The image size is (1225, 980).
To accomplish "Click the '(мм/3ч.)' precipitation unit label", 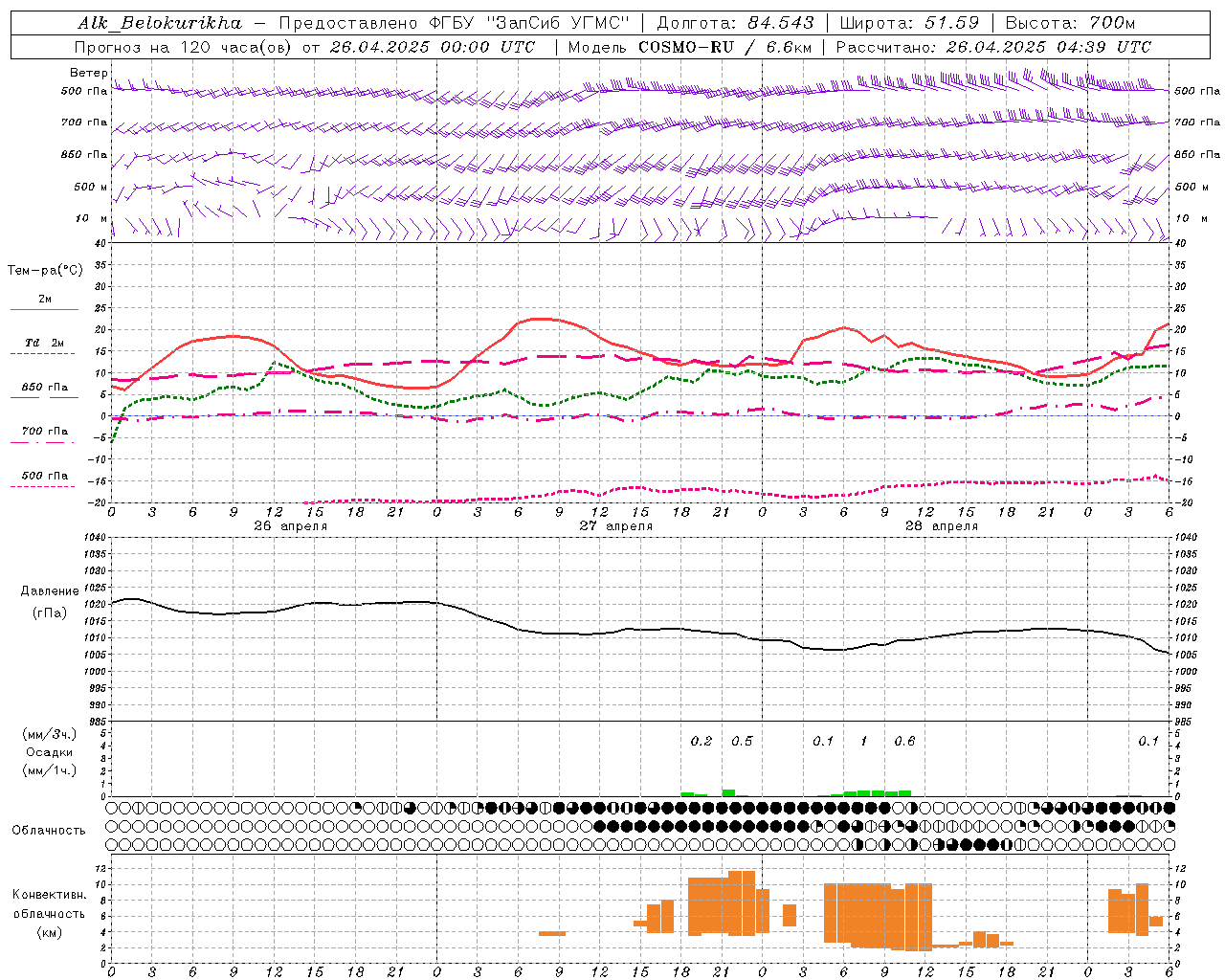I will [x=50, y=734].
